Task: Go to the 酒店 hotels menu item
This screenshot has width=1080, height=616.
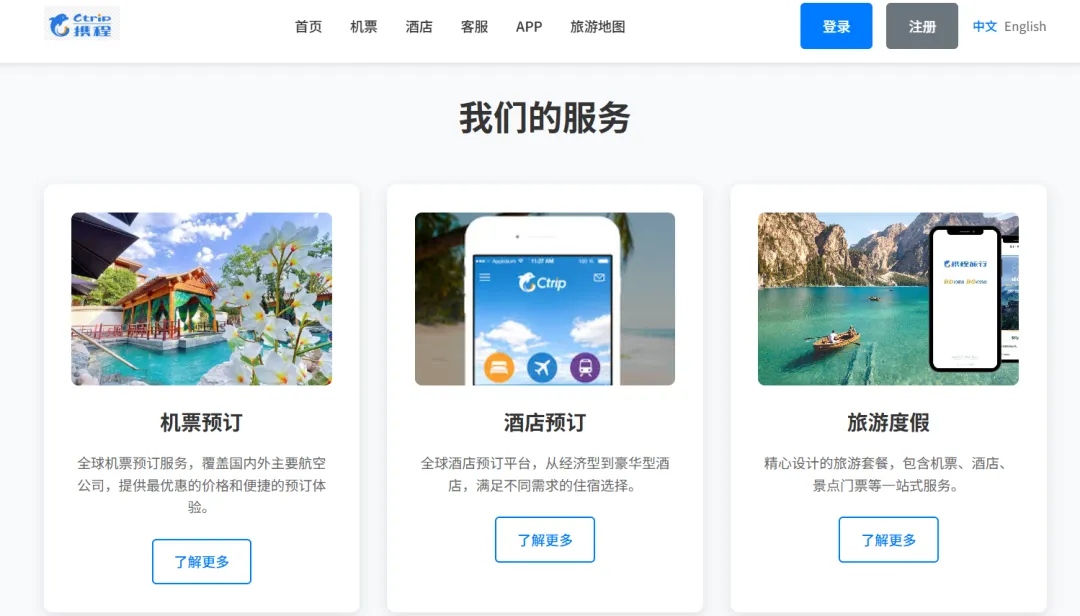Action: 419,27
